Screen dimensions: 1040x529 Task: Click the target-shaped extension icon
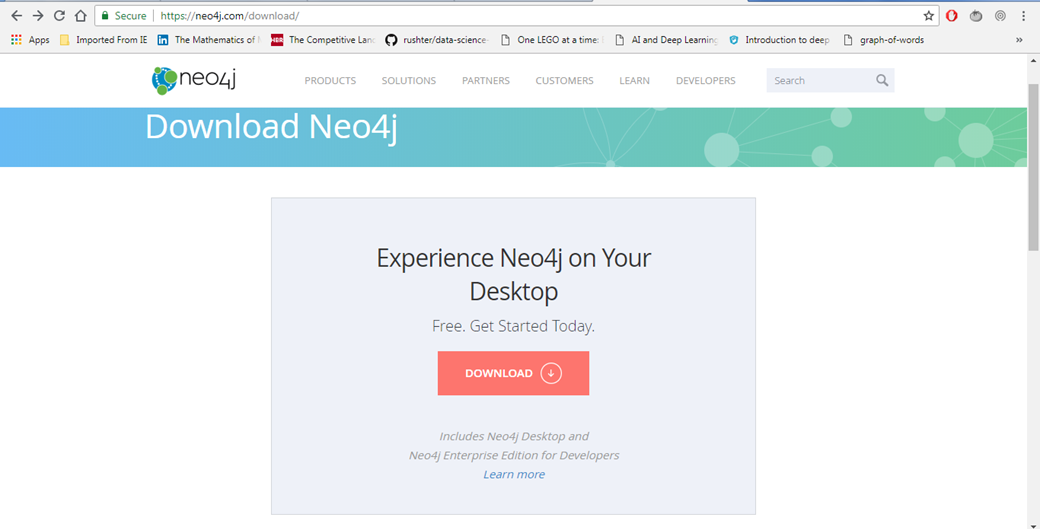click(1000, 16)
